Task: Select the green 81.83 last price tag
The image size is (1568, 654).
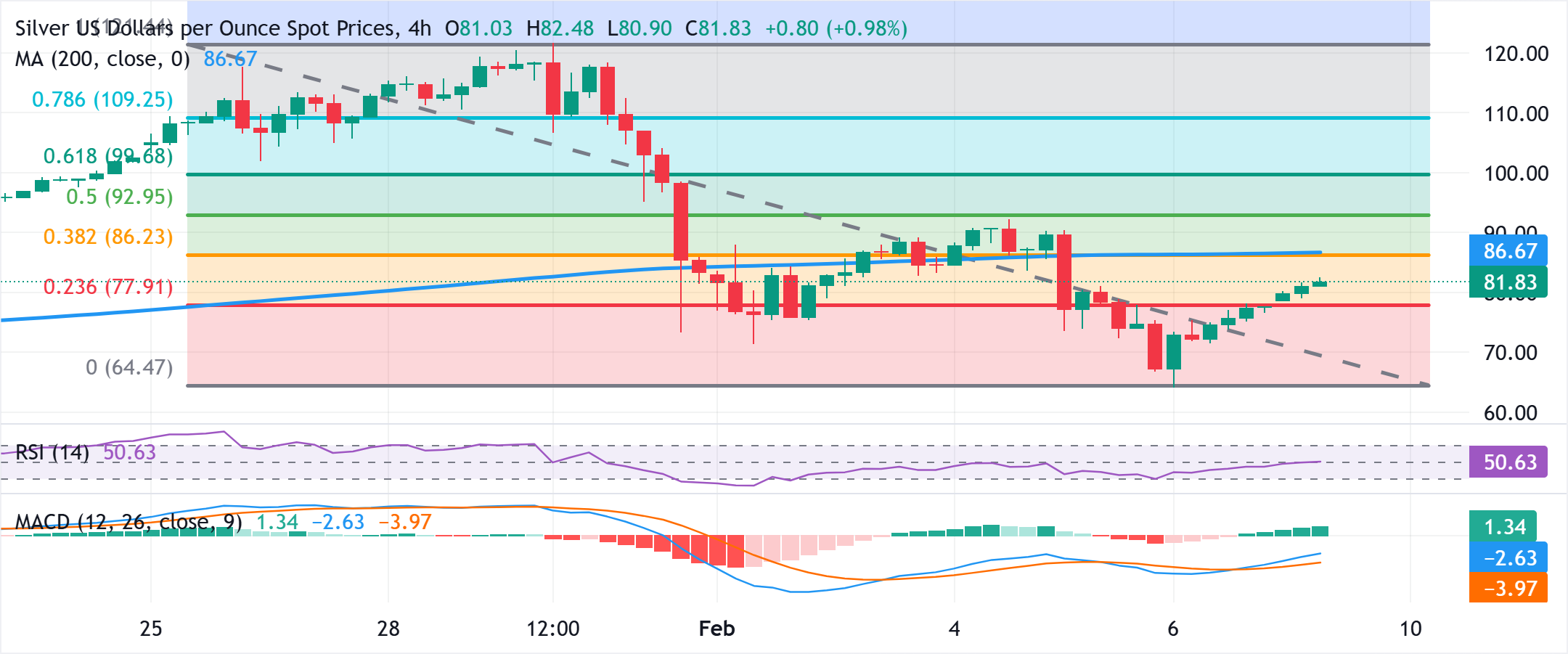Action: tap(1512, 282)
